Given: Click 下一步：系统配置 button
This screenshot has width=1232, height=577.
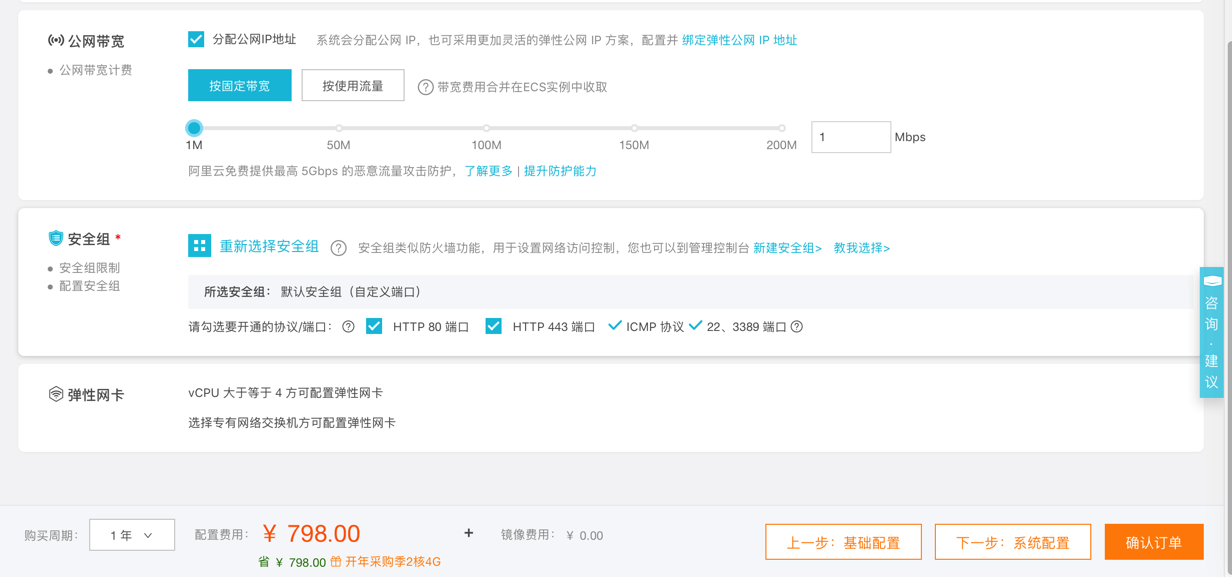Looking at the screenshot, I should point(1012,542).
